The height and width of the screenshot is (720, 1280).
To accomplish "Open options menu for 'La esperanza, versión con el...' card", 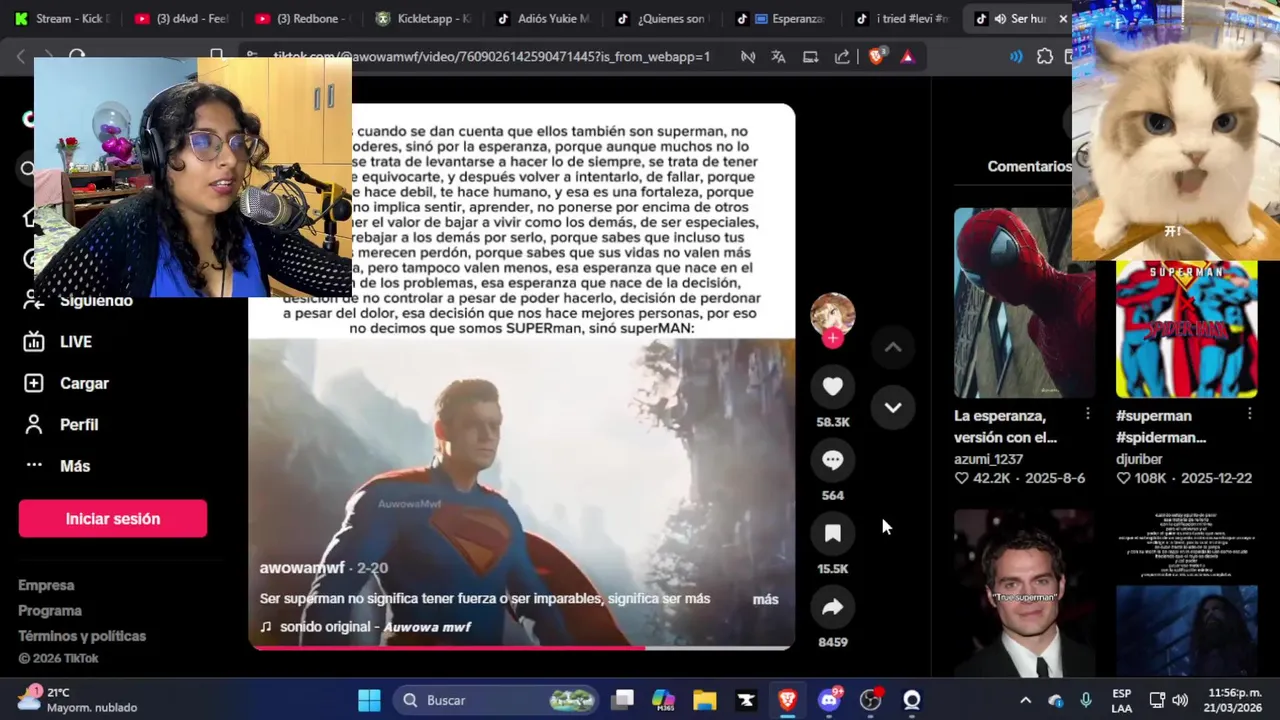I will point(1088,414).
